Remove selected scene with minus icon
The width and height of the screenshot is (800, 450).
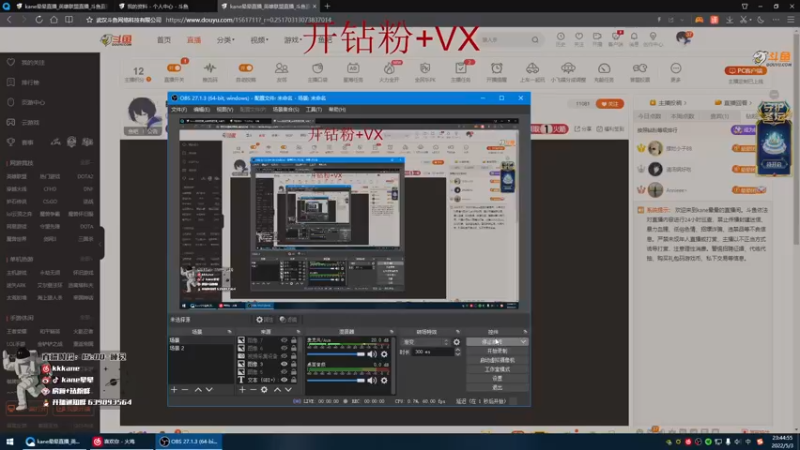185,389
